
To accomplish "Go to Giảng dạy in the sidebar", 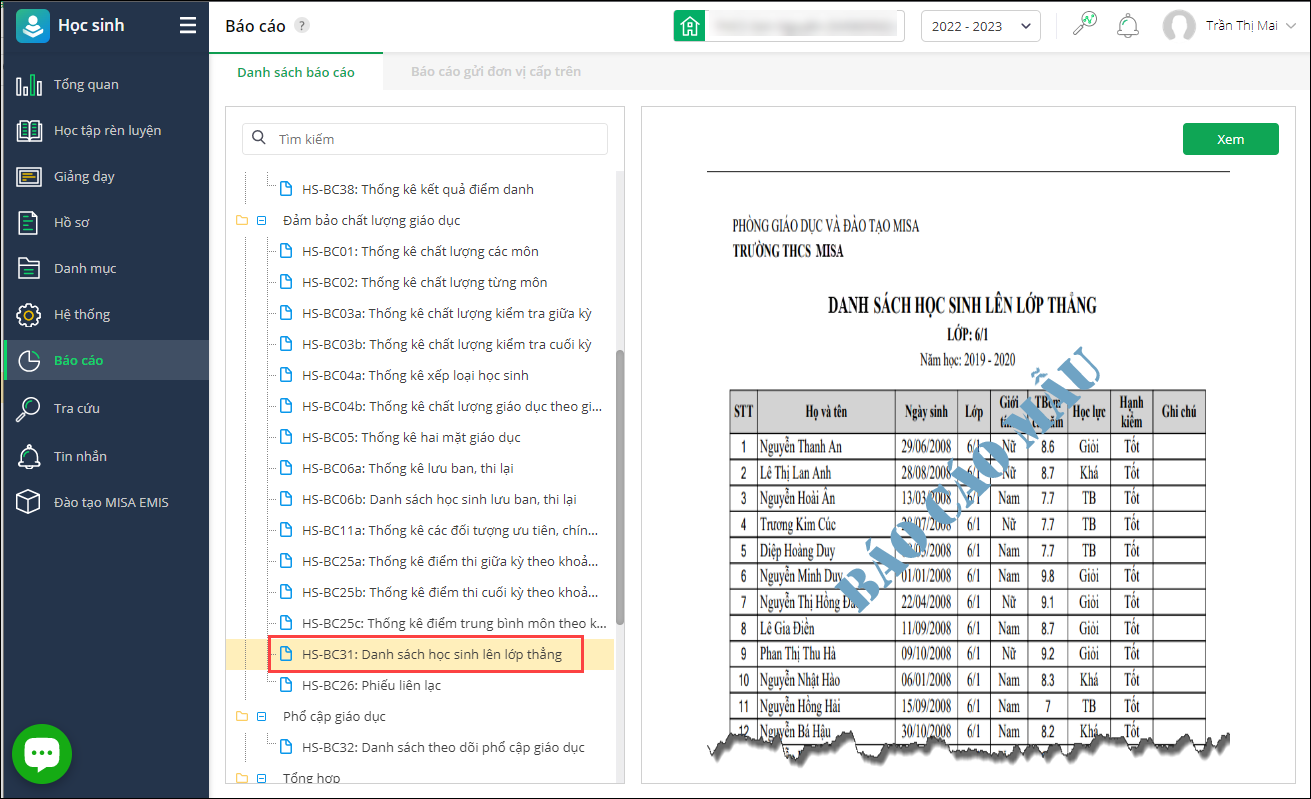I will pos(84,177).
